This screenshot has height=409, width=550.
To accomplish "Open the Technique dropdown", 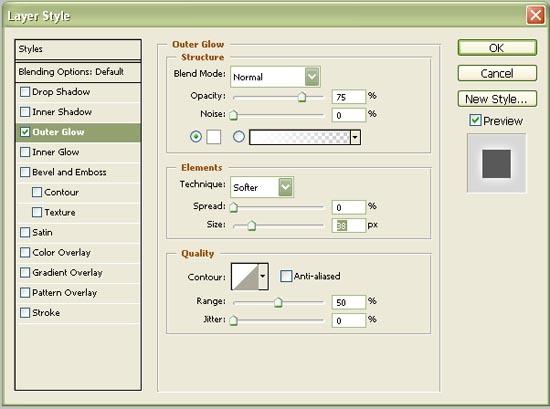I will 286,187.
